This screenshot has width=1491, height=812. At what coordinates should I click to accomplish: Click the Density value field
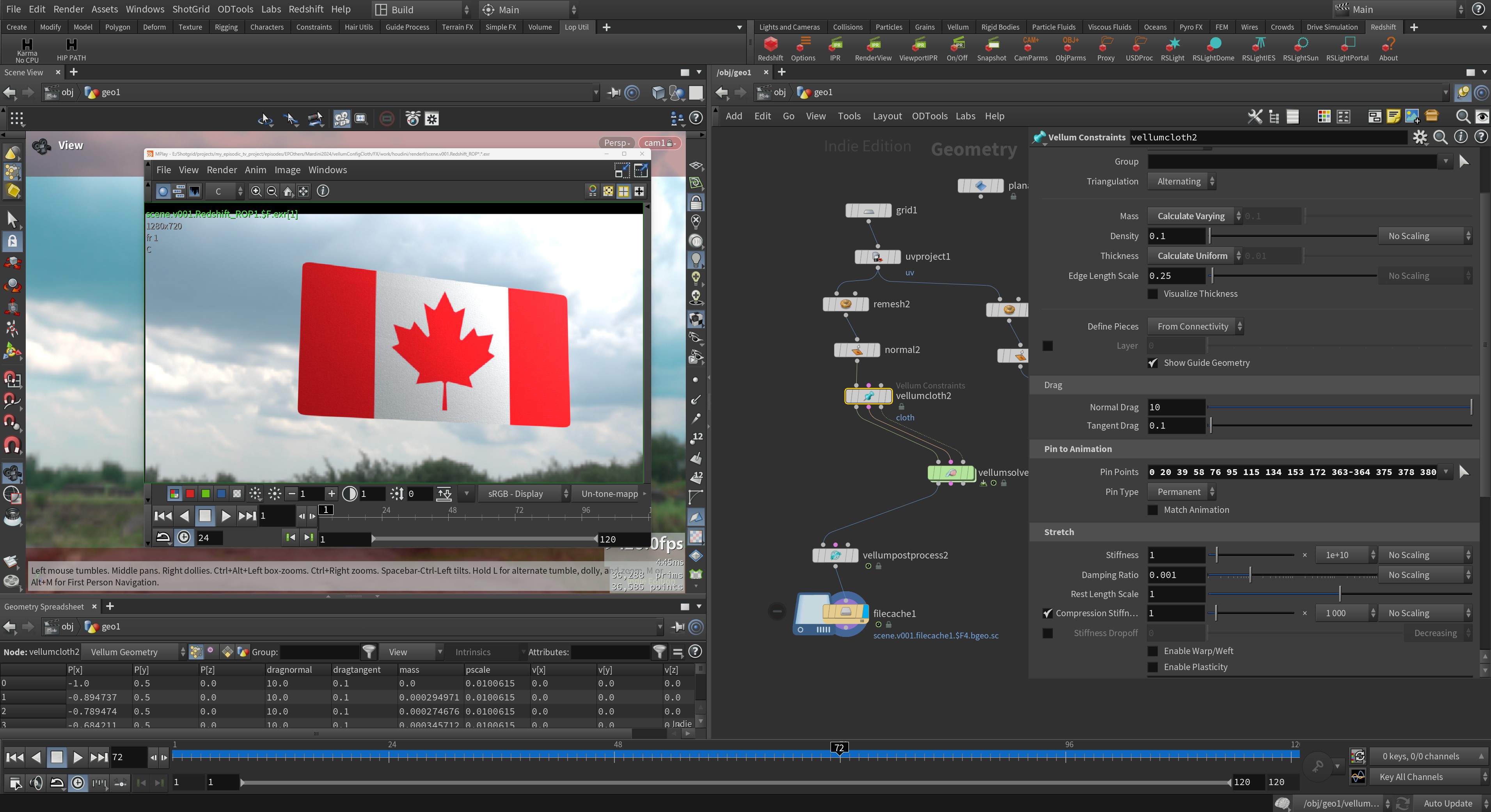(x=1176, y=236)
